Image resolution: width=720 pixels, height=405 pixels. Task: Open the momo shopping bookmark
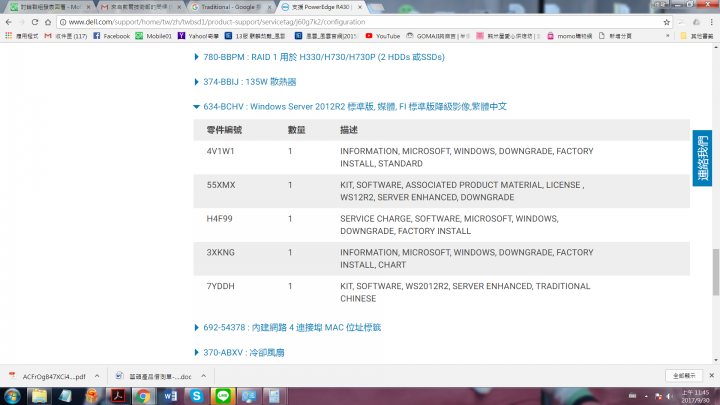point(569,36)
